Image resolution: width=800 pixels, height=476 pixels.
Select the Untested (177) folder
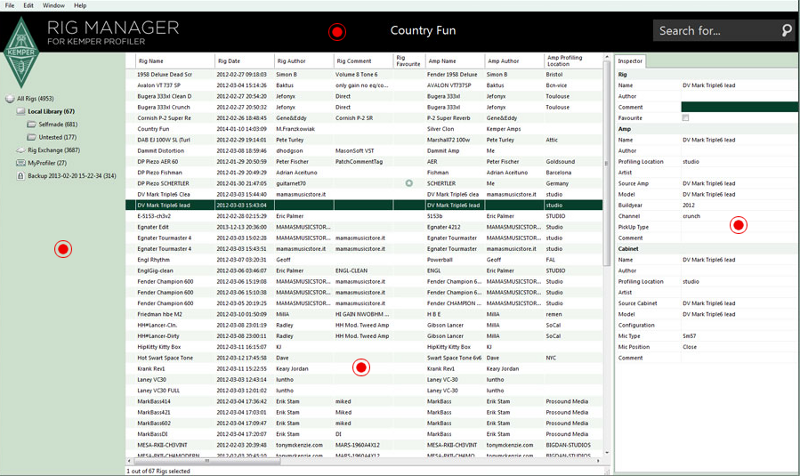click(x=58, y=137)
